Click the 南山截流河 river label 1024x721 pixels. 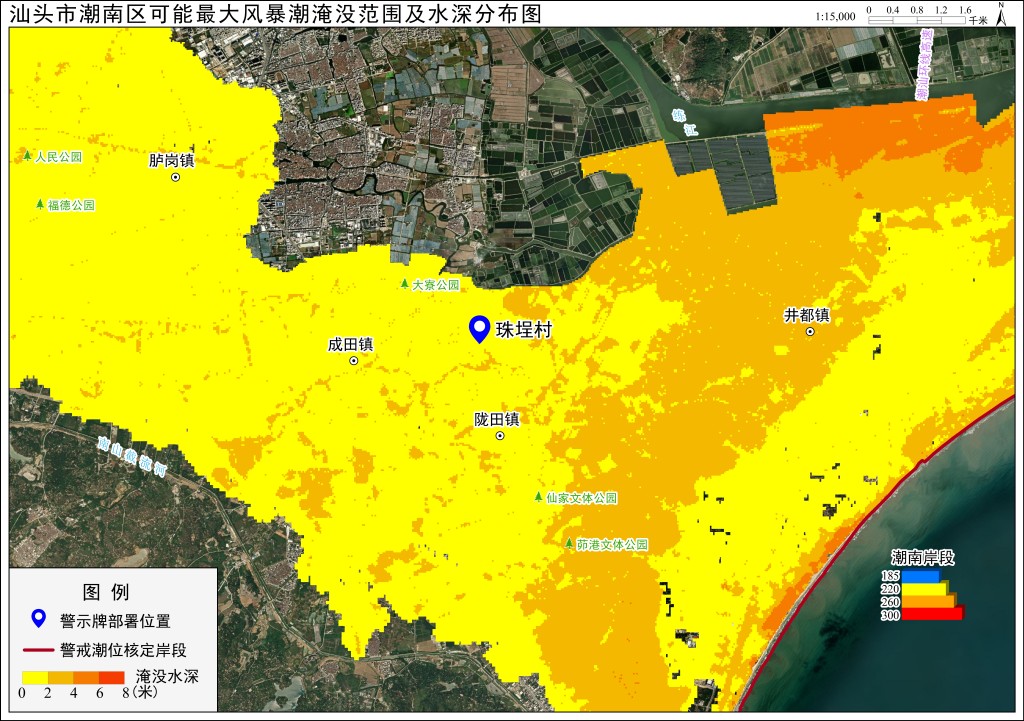click(133, 457)
